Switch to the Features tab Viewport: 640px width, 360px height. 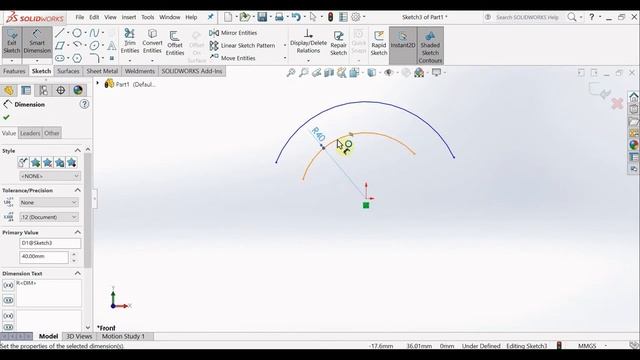14,71
